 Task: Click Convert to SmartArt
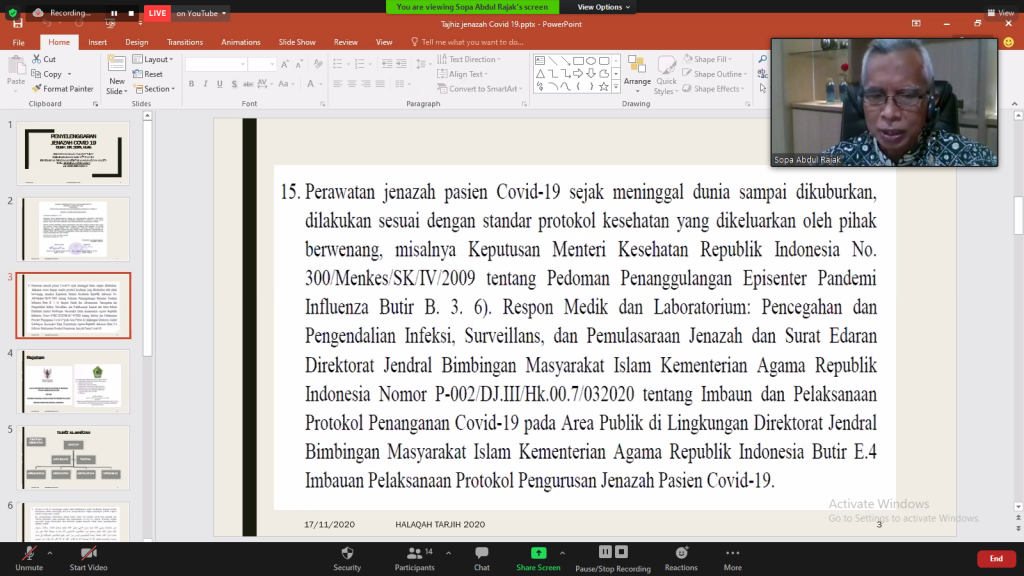[x=481, y=89]
